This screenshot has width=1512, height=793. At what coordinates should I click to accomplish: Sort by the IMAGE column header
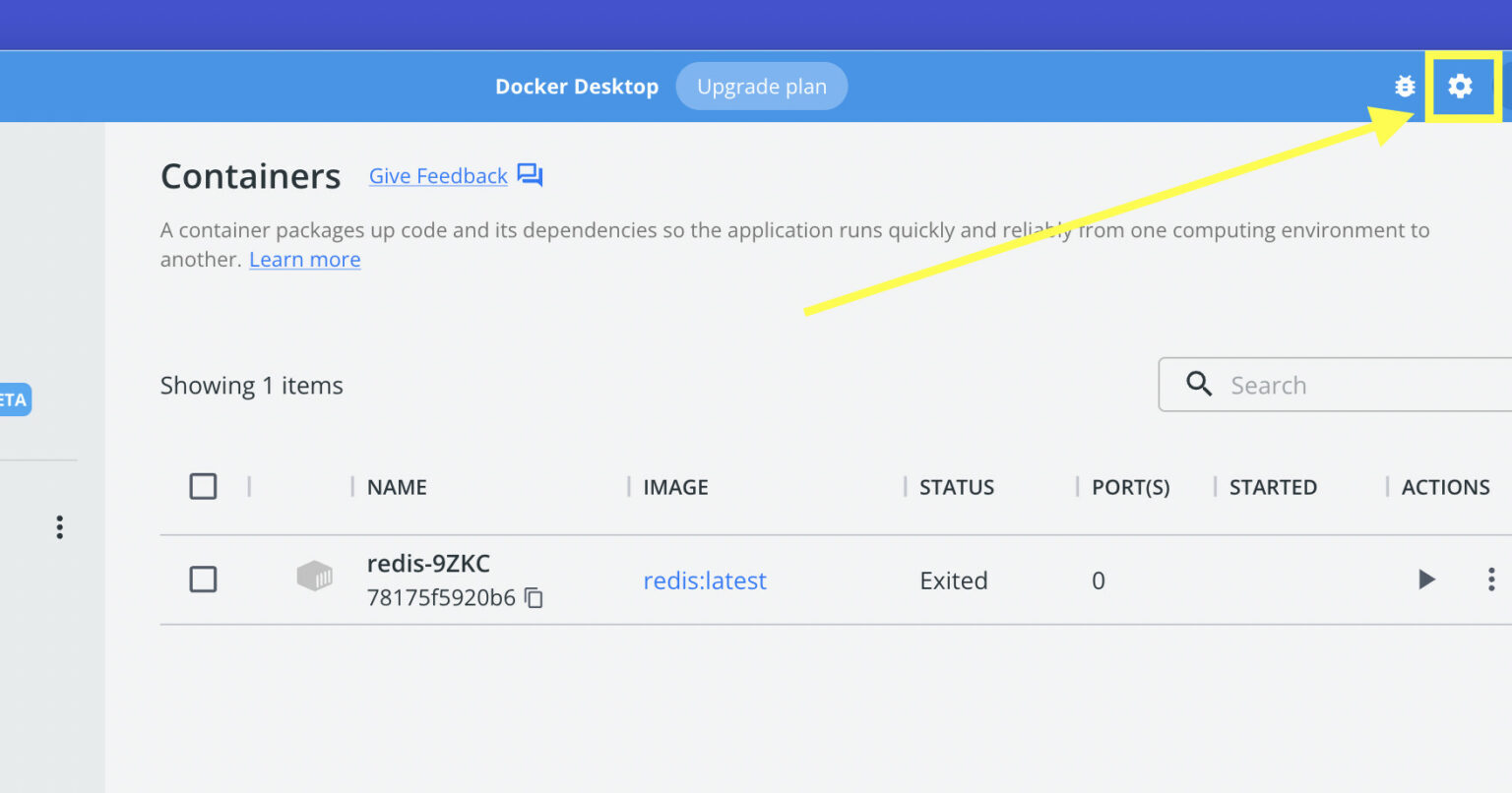coord(675,487)
